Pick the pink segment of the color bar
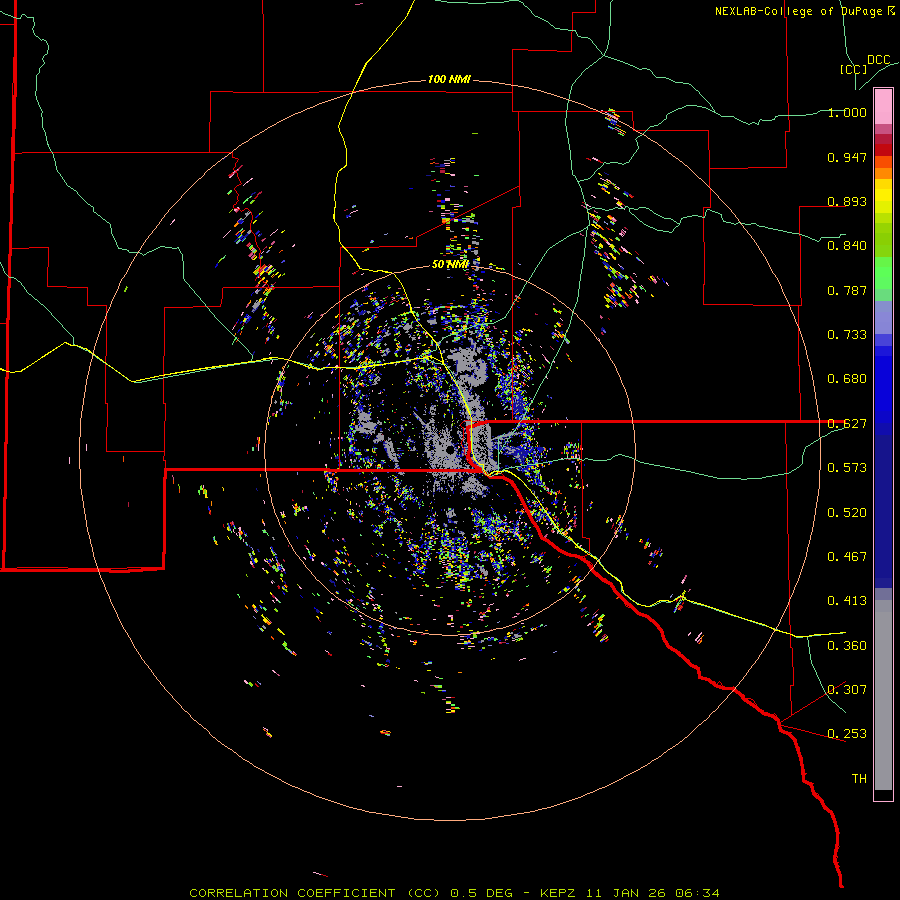900x900 pixels. 883,107
